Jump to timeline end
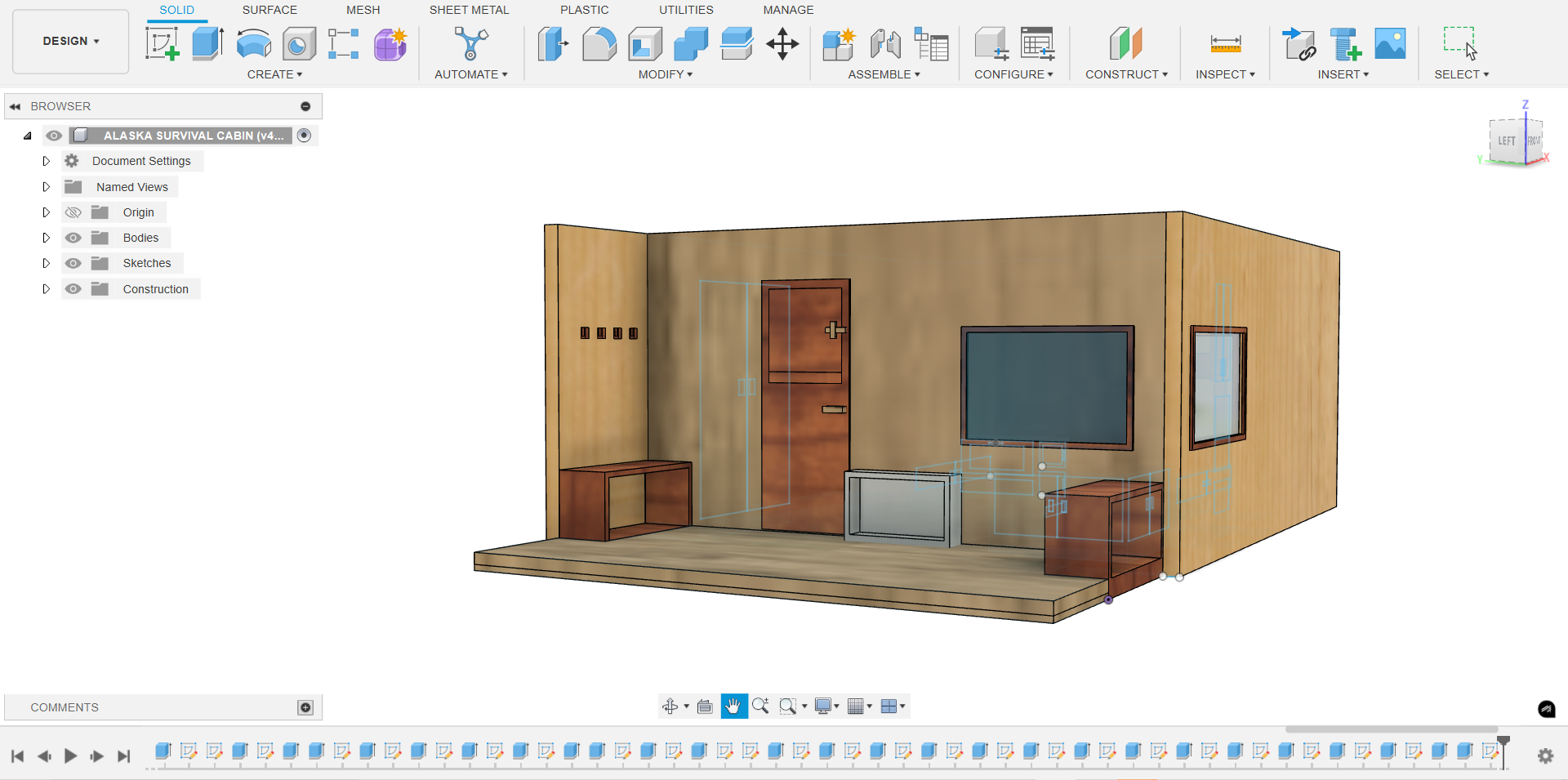The height and width of the screenshot is (780, 1568). click(x=124, y=756)
